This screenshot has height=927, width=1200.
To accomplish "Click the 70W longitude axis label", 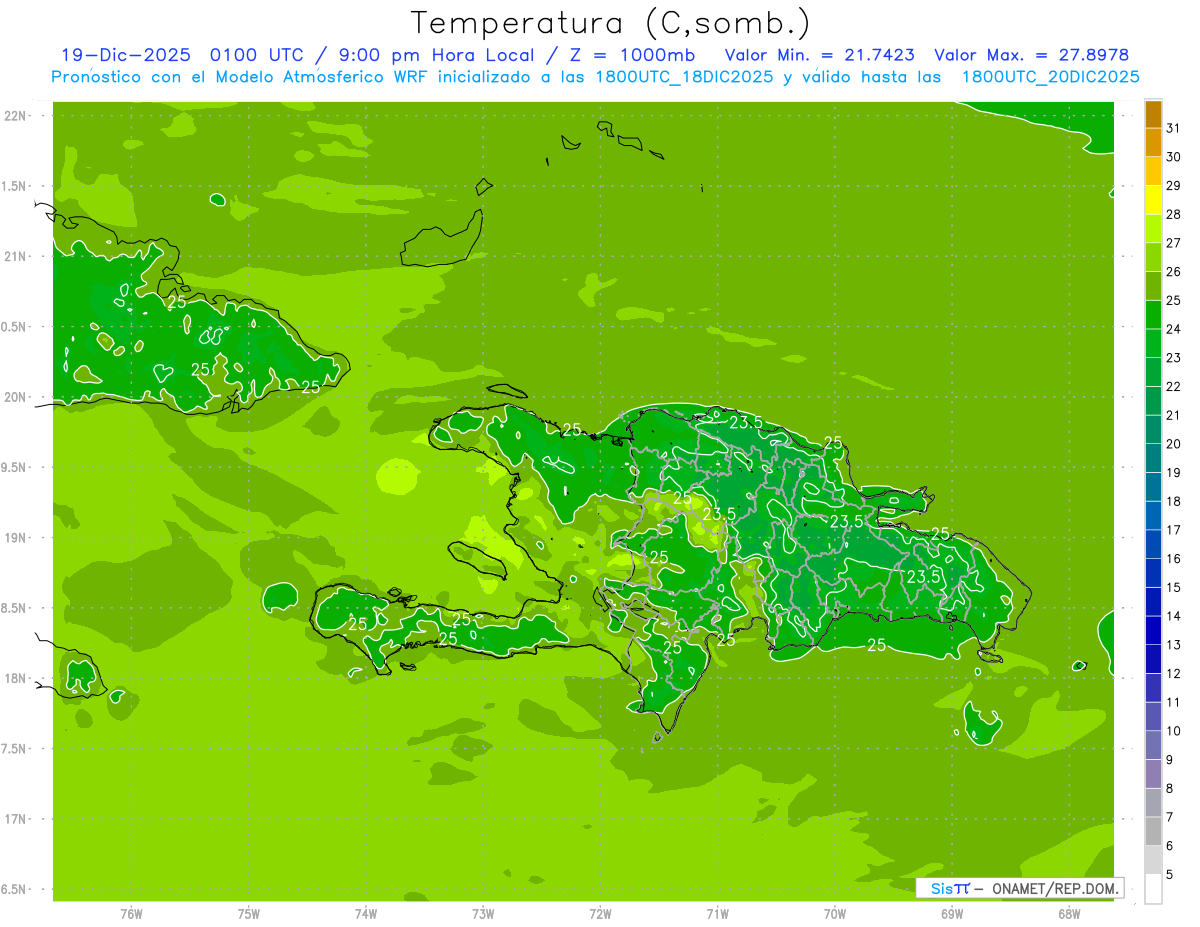I will coord(835,914).
